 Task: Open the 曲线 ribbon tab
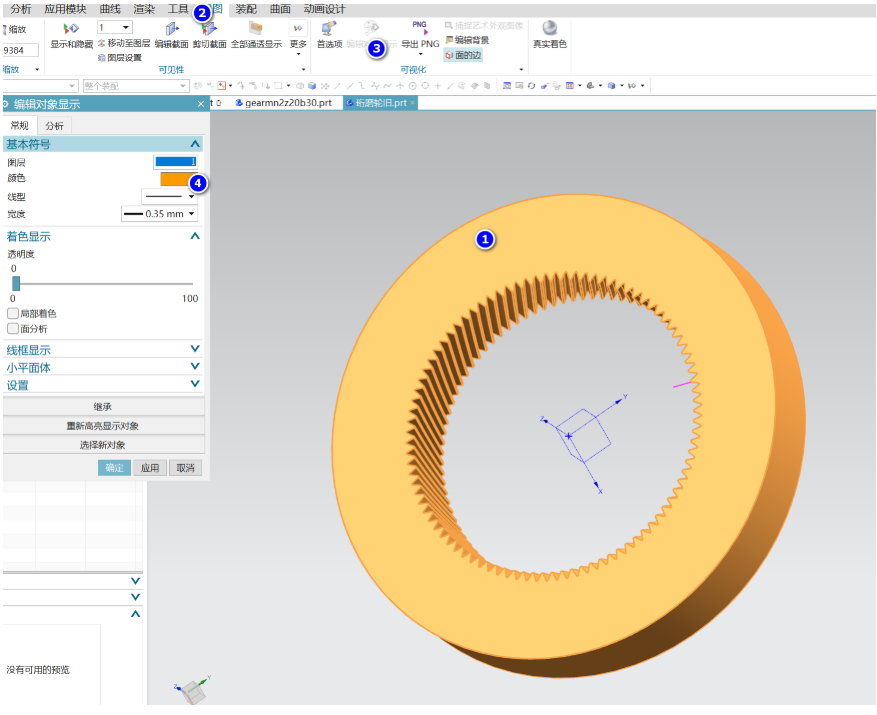[110, 9]
